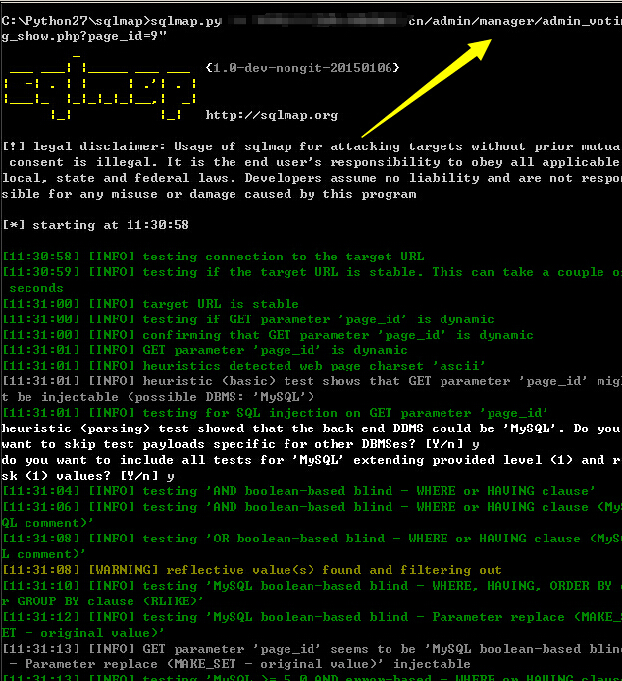Screen dimensions: 622x681
Task: Click the [11:31:10] MySQL boolean-based blind line
Action: coord(311,586)
